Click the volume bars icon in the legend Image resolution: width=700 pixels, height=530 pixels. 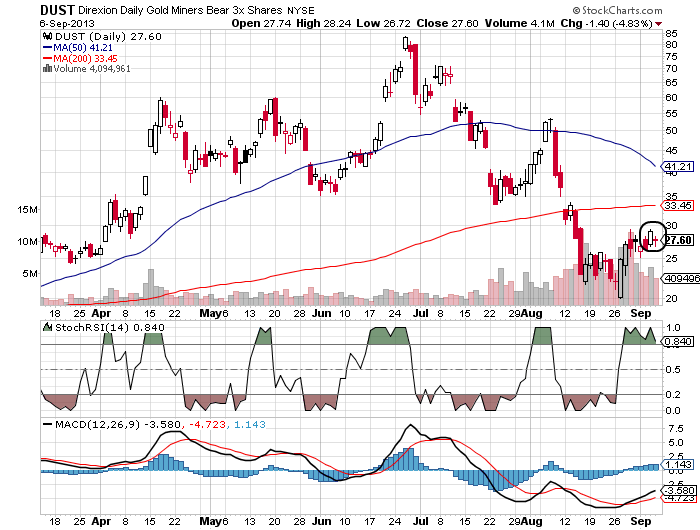coord(47,69)
